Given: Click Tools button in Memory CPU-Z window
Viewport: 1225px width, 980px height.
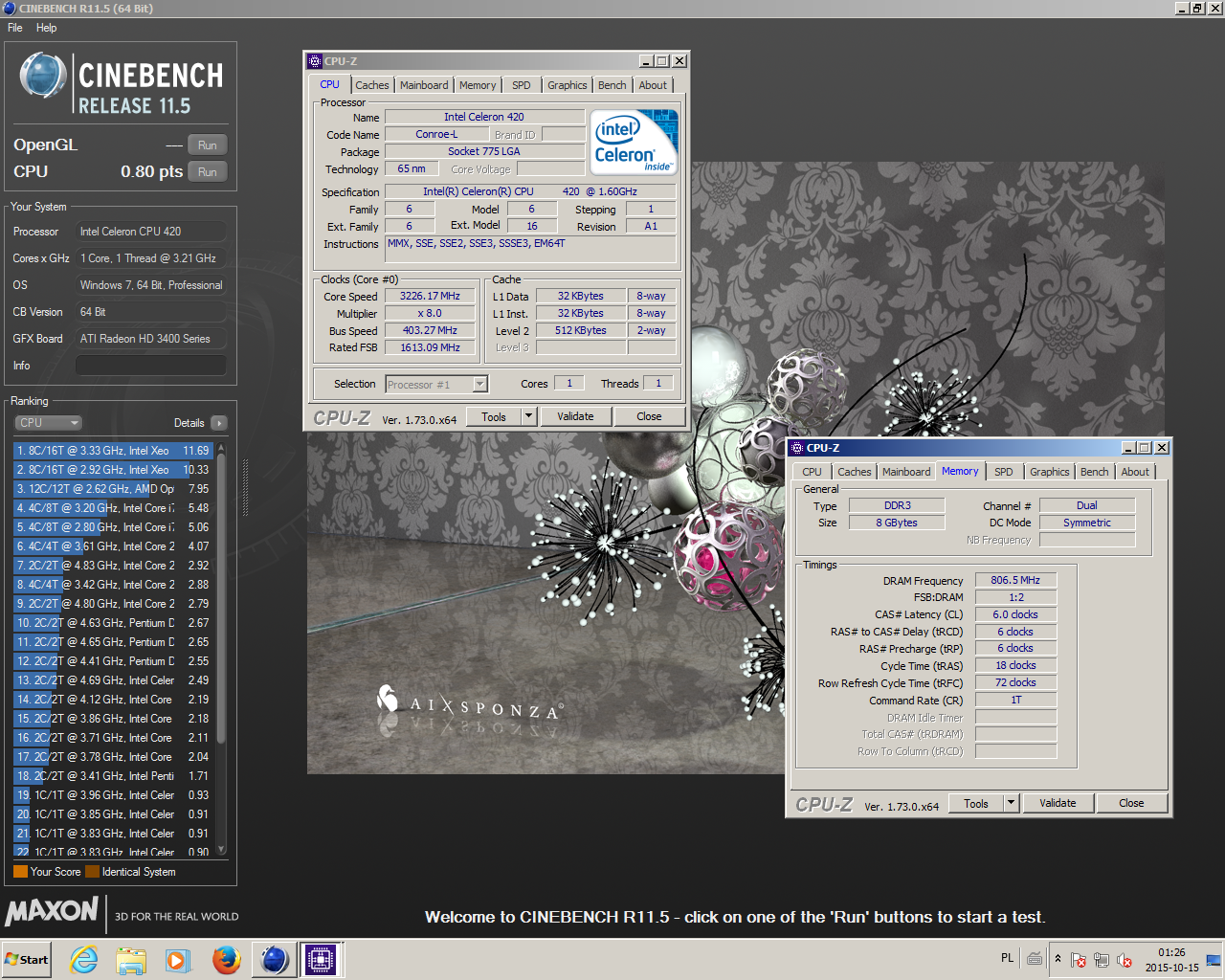Looking at the screenshot, I should (x=976, y=803).
